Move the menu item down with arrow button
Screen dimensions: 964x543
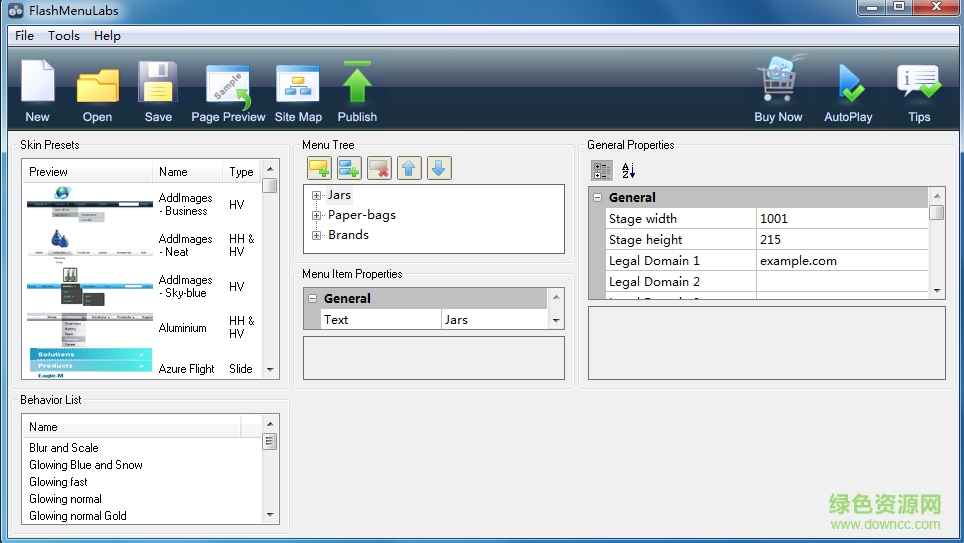(439, 168)
